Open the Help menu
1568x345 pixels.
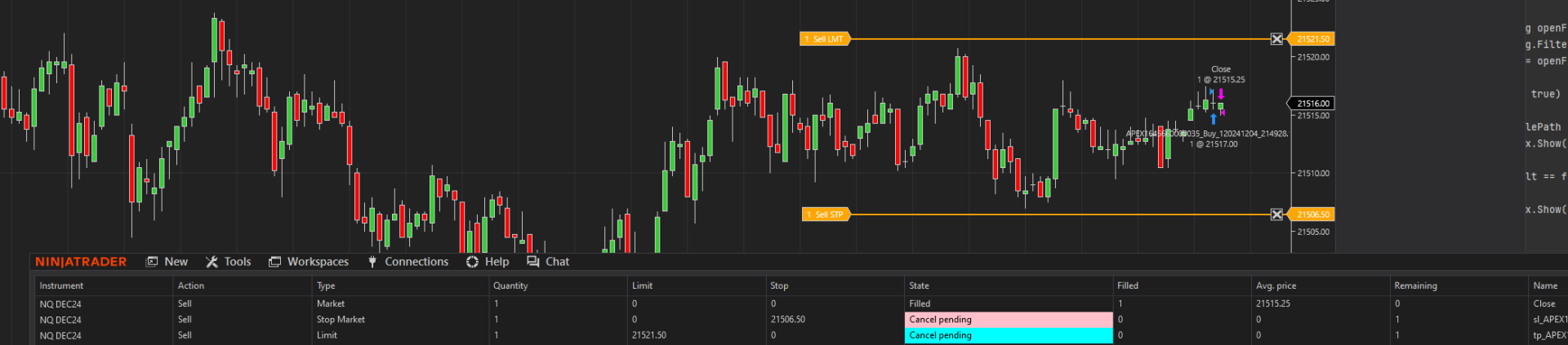[488, 262]
